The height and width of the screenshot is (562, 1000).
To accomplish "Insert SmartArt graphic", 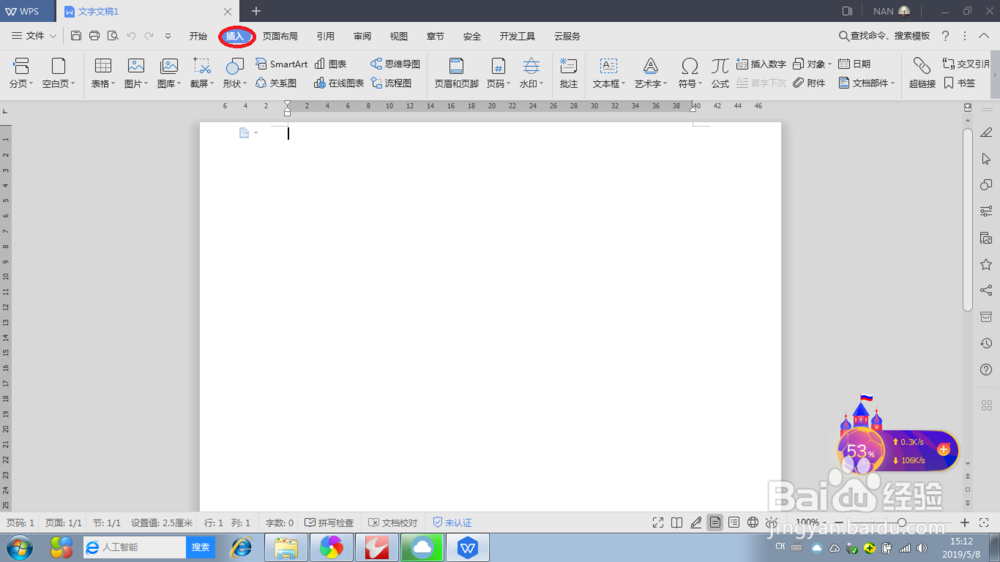I will pos(281,64).
